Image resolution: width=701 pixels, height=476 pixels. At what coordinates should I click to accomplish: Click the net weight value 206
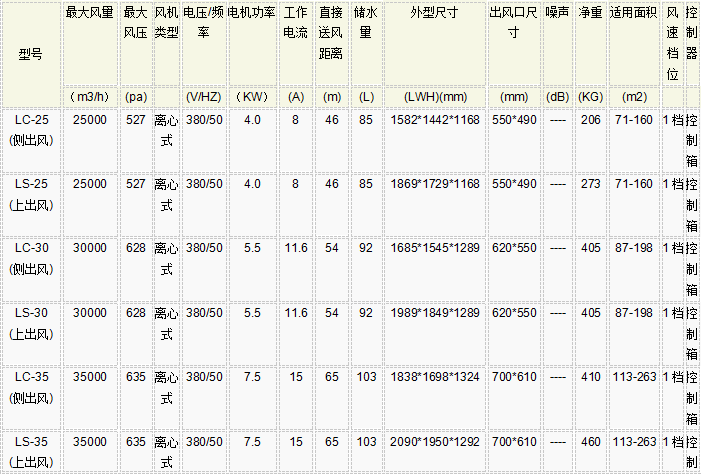click(x=590, y=119)
